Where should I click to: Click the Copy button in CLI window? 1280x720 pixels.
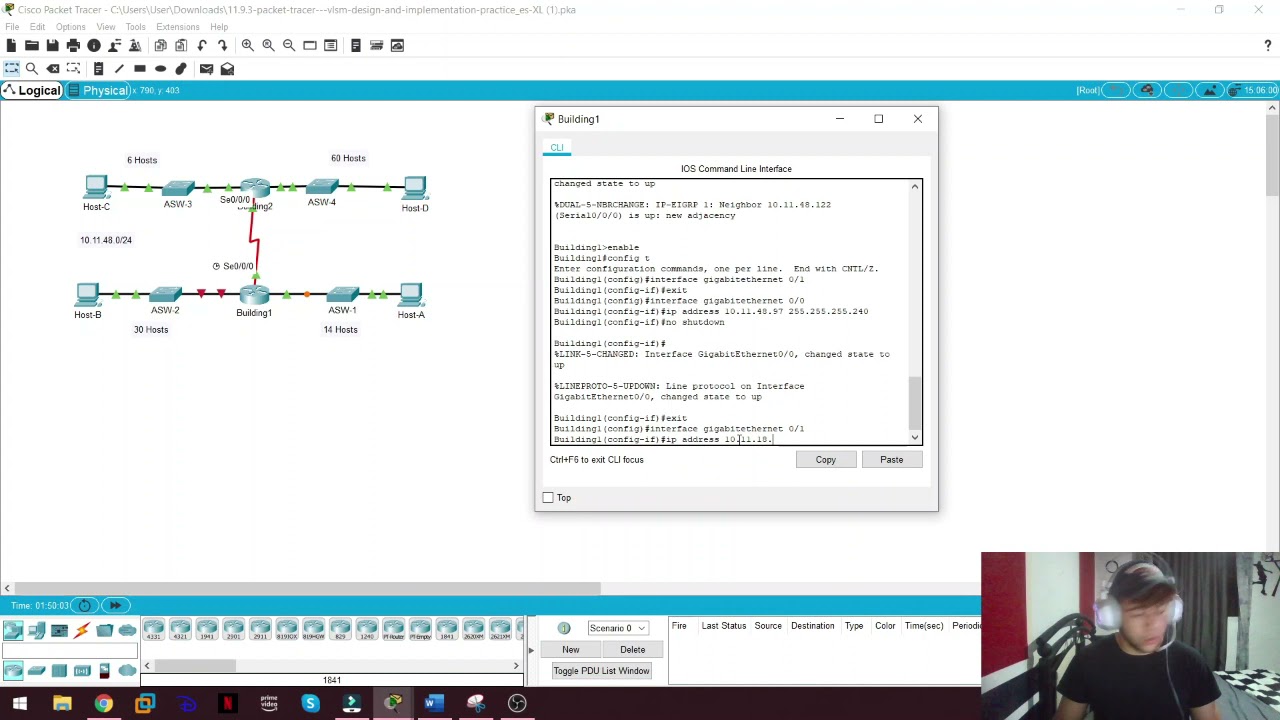tap(825, 460)
